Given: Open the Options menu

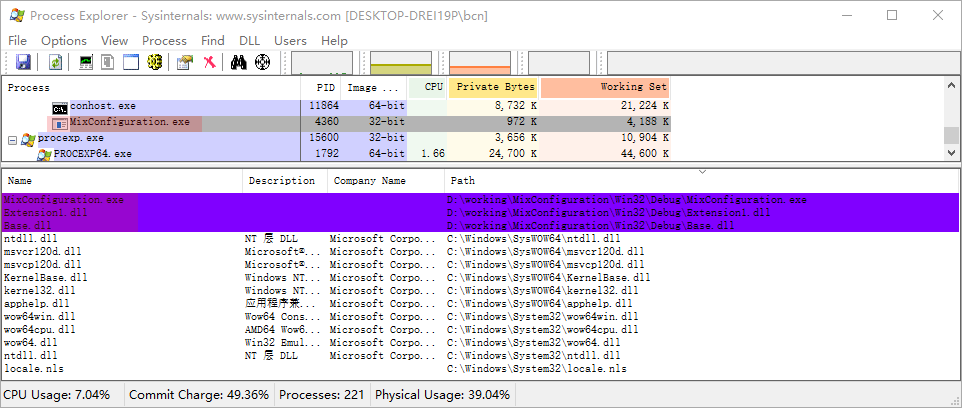Looking at the screenshot, I should (64, 40).
